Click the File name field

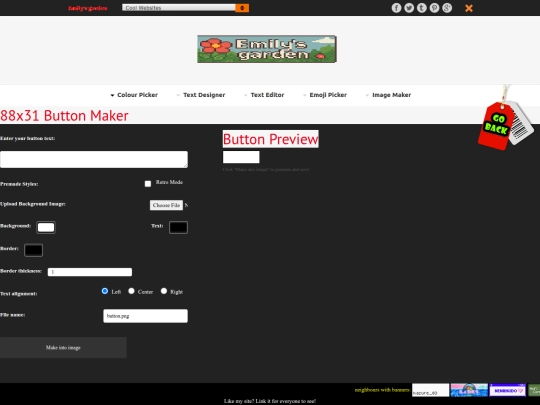pyautogui.click(x=145, y=316)
